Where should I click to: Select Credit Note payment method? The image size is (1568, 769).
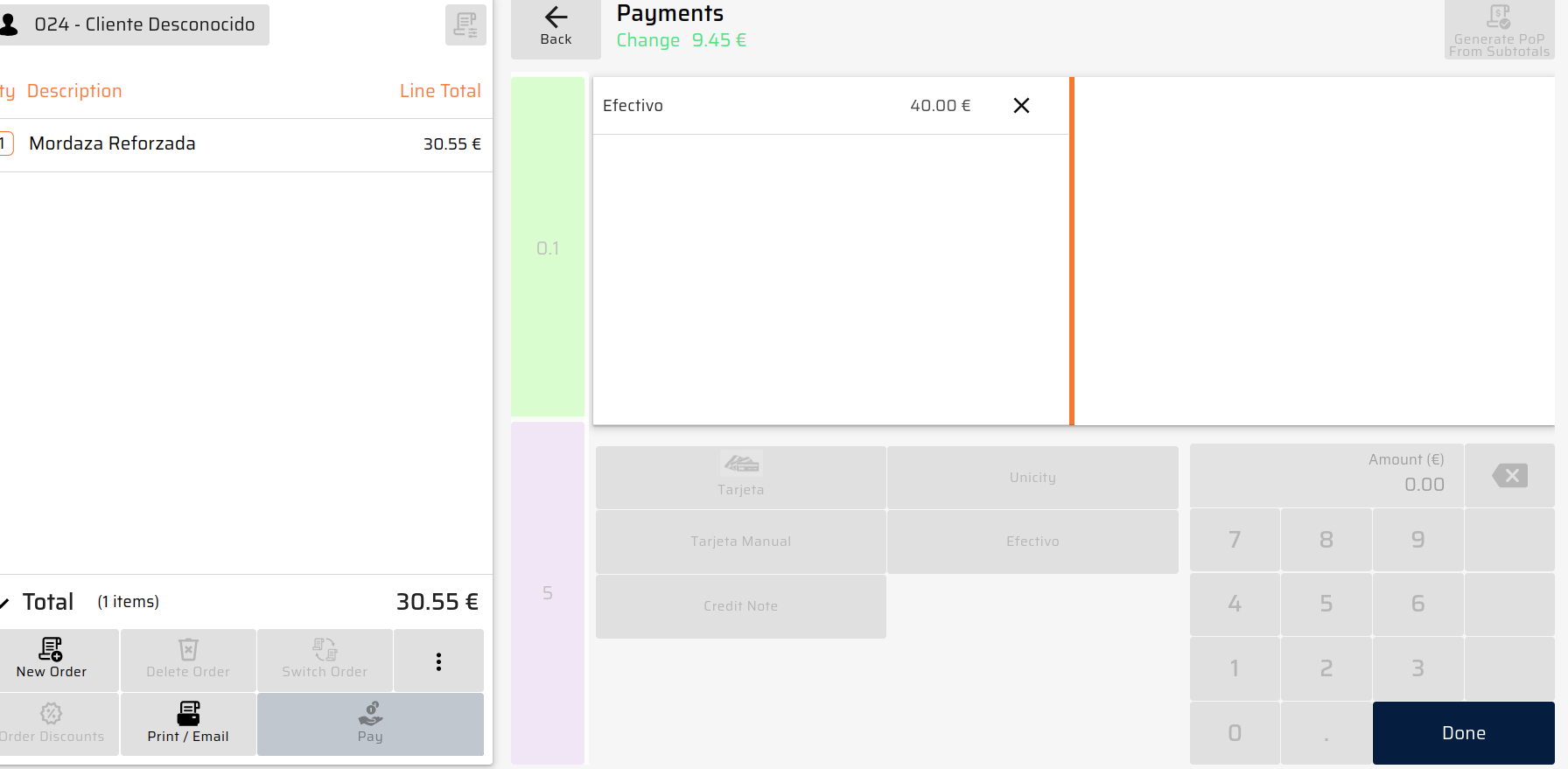click(741, 606)
